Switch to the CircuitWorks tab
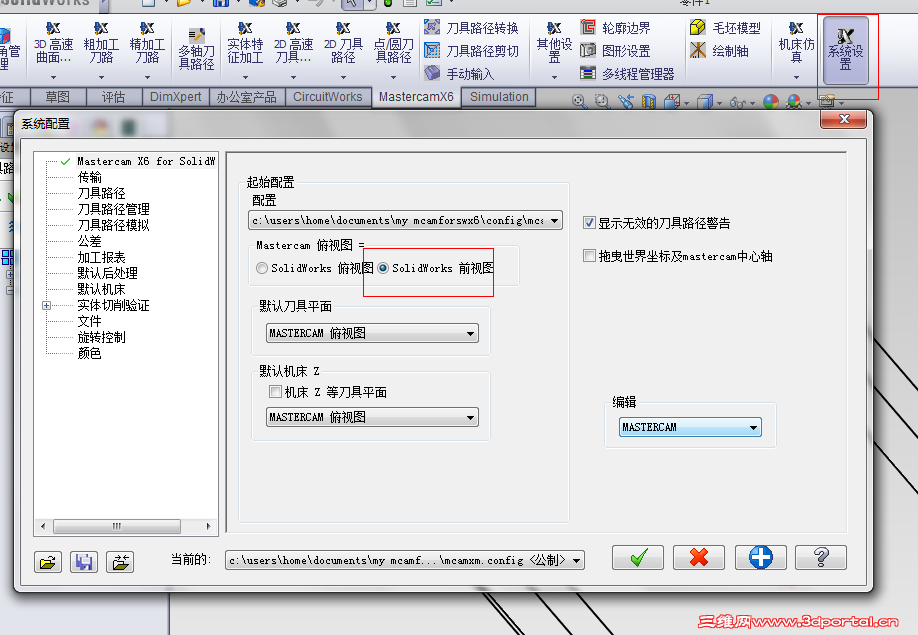This screenshot has height=635, width=918. (328, 97)
